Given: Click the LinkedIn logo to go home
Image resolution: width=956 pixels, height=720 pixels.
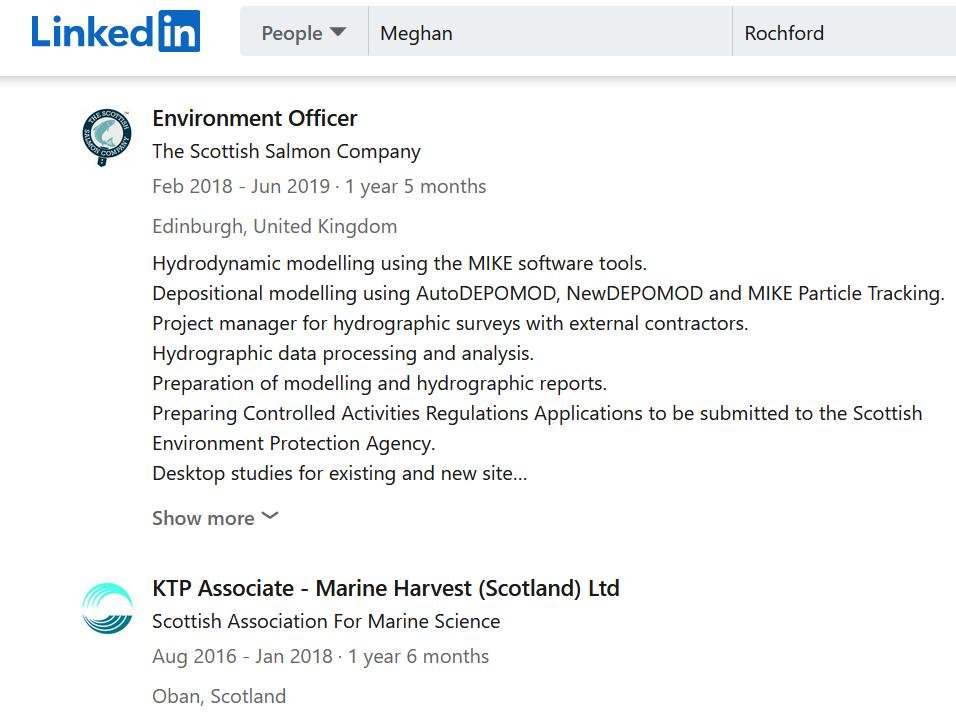Looking at the screenshot, I should coord(115,31).
